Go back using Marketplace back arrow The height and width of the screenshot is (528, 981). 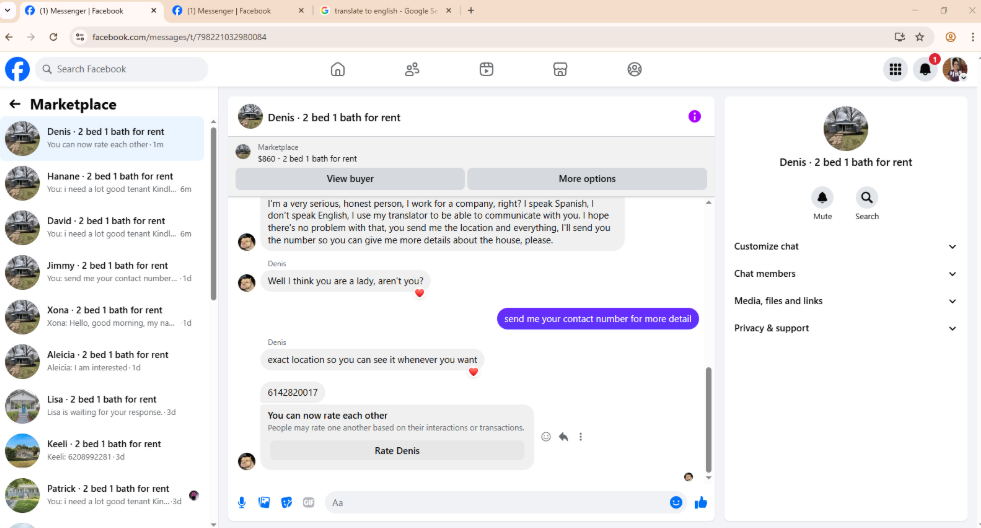(x=15, y=104)
